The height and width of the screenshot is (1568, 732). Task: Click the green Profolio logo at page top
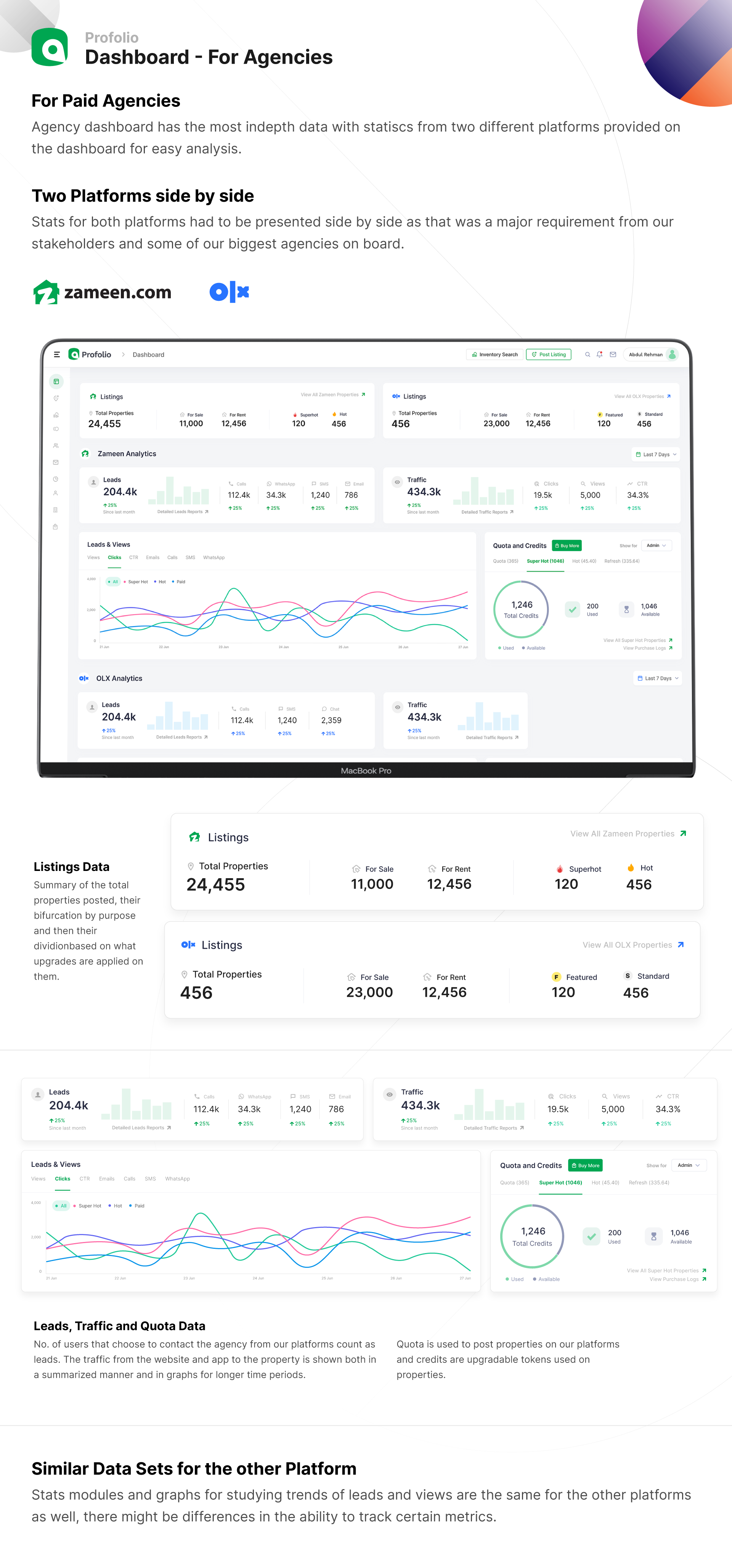(x=49, y=47)
